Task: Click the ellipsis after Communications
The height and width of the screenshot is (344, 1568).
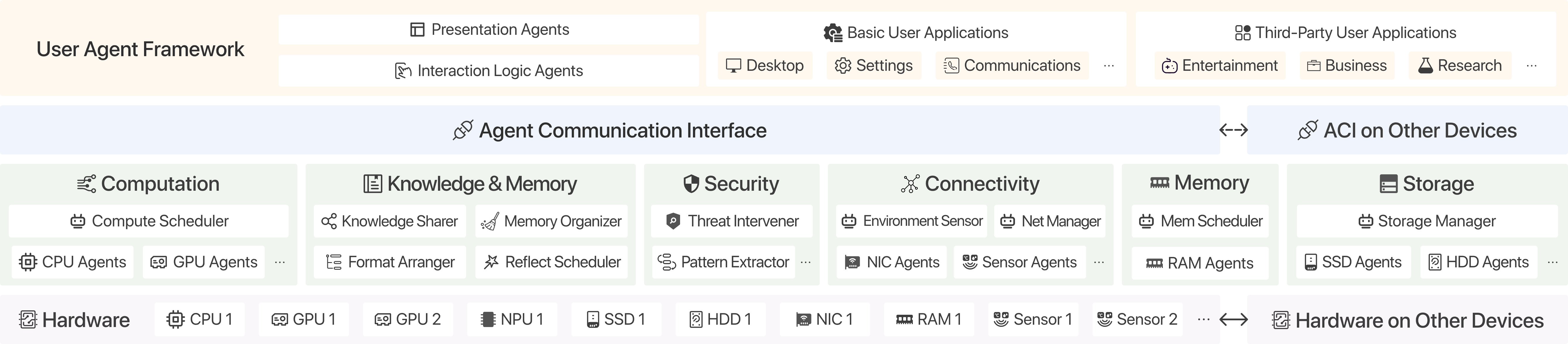Action: pyautogui.click(x=1108, y=66)
